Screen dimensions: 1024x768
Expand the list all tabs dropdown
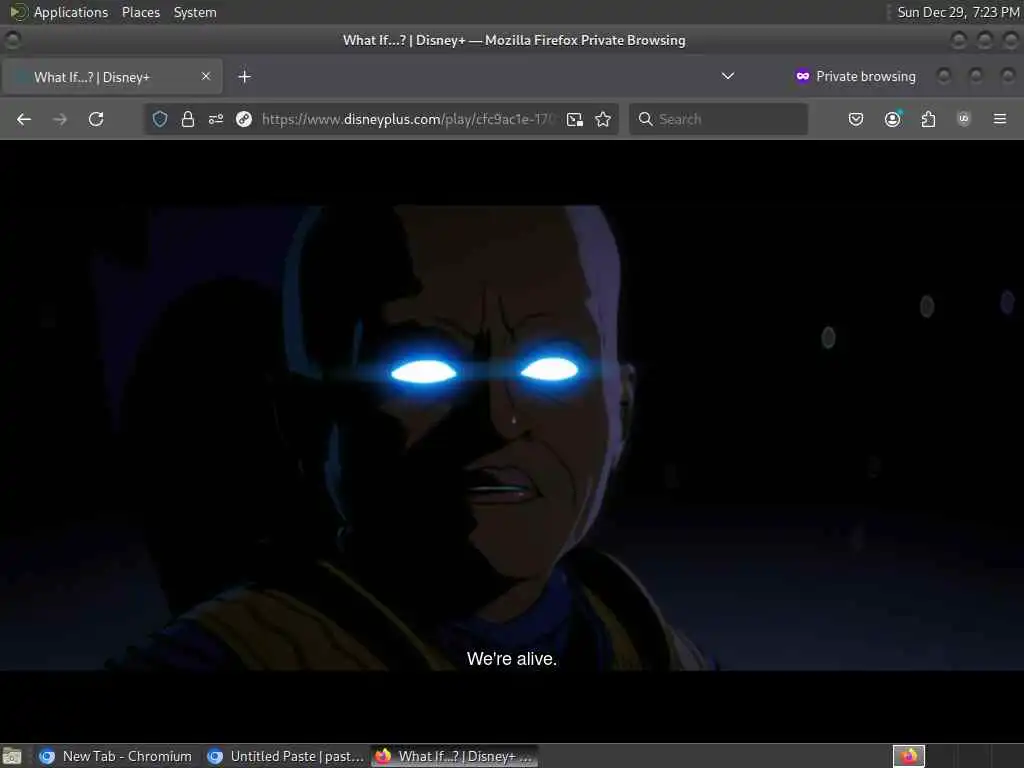(728, 76)
